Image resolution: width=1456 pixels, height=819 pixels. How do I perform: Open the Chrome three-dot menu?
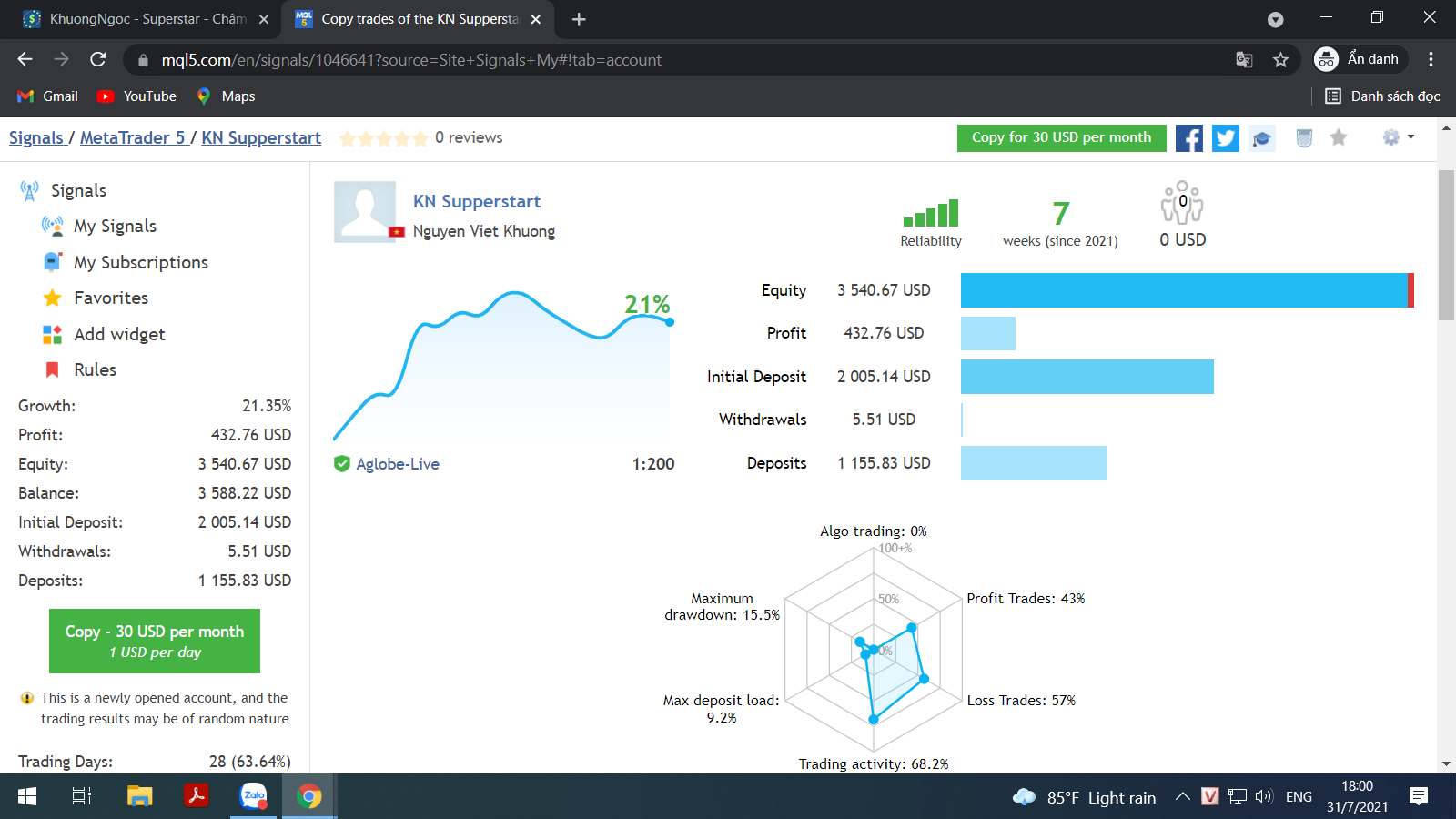1431,59
